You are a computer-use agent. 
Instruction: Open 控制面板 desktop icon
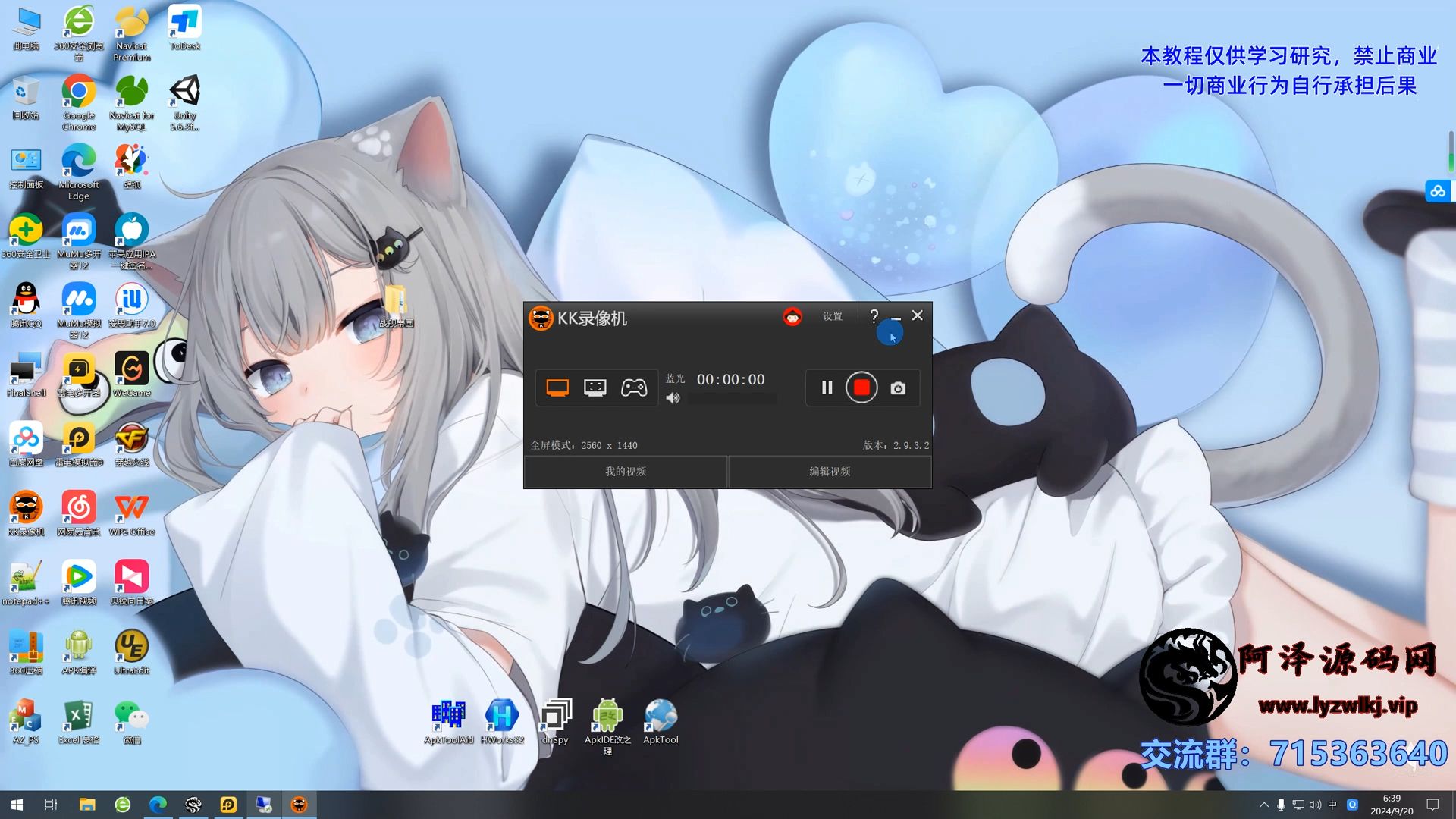click(27, 168)
